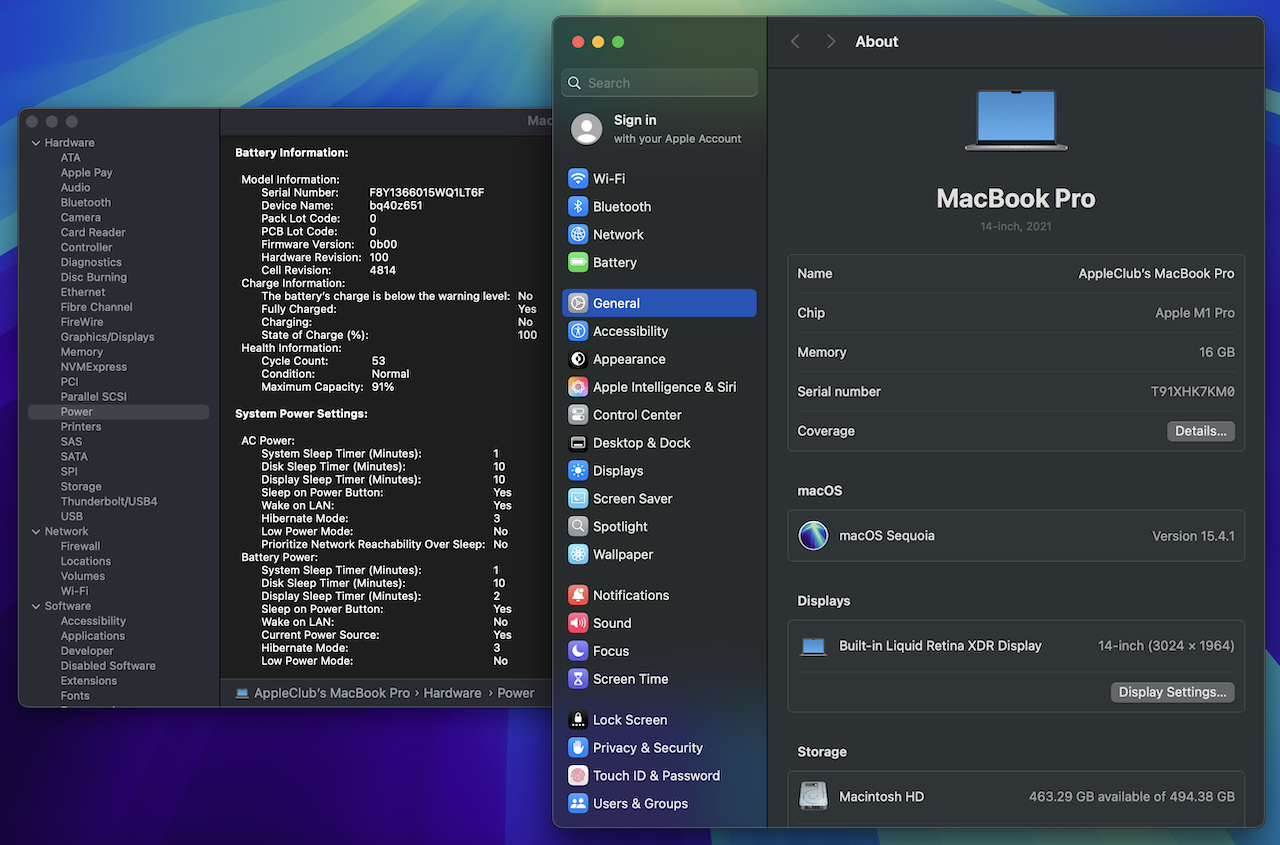Click the Sound speaker icon in Settings
The image size is (1280, 845).
click(x=578, y=623)
